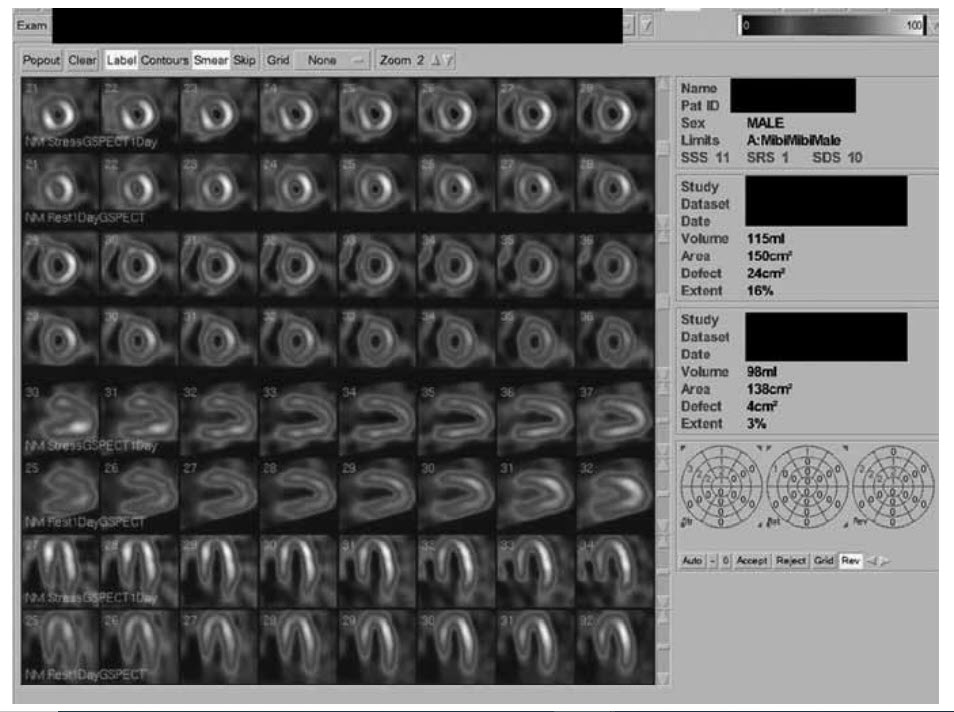
Task: Toggle the Auto button below the polar maps
Action: (x=692, y=561)
